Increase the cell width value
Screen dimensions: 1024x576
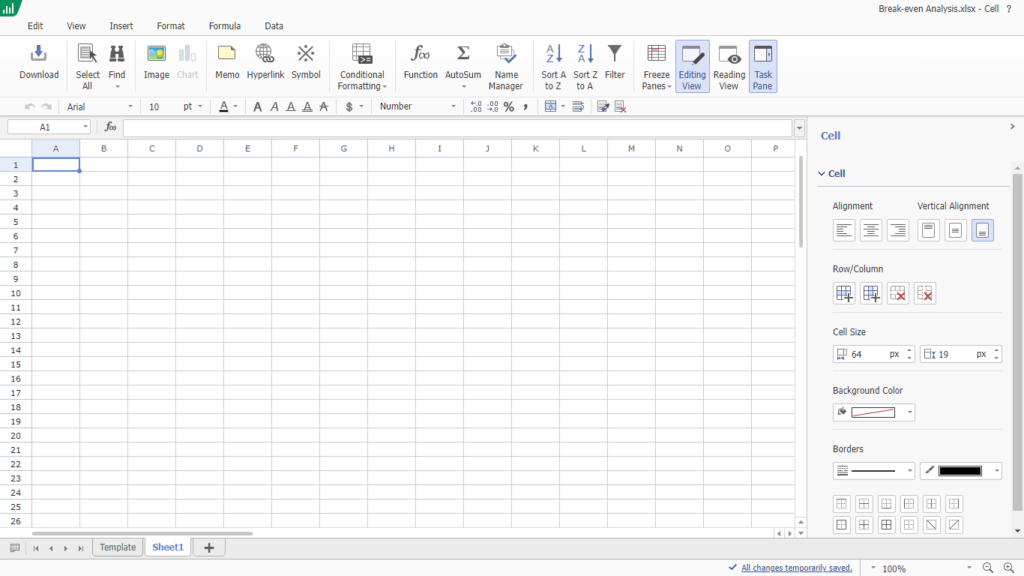pos(909,351)
